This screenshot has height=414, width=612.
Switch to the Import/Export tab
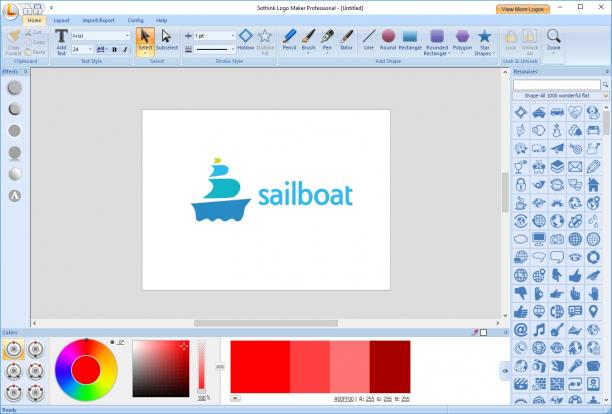[x=98, y=20]
